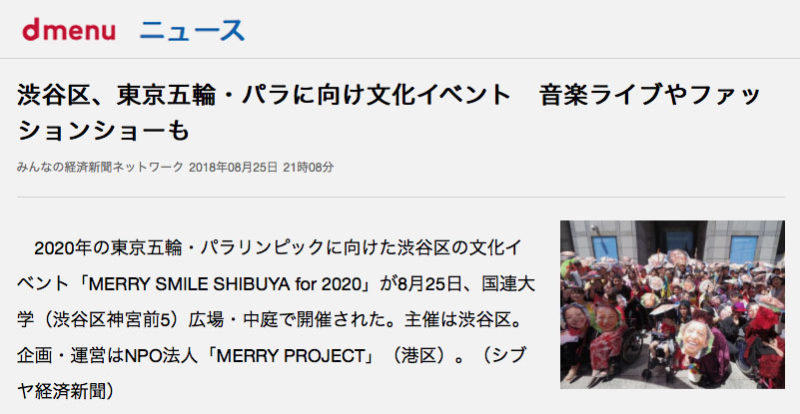The height and width of the screenshot is (414, 800).
Task: Click the publish time 21時08分
Action: 308,167
